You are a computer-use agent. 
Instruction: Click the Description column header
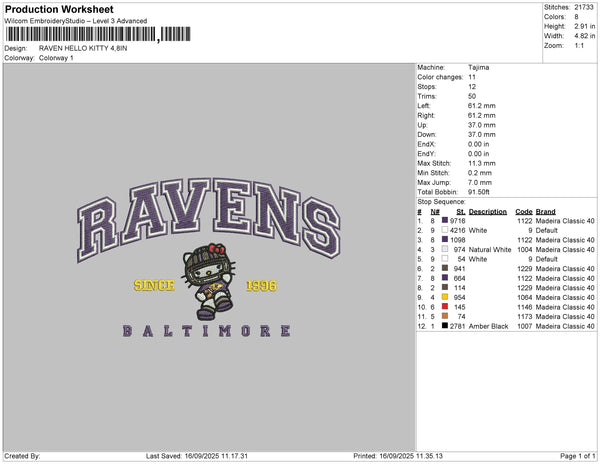(488, 212)
